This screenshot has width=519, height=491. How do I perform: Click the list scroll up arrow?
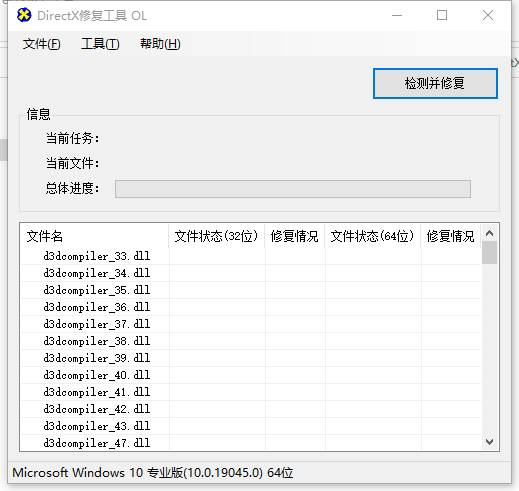[489, 233]
